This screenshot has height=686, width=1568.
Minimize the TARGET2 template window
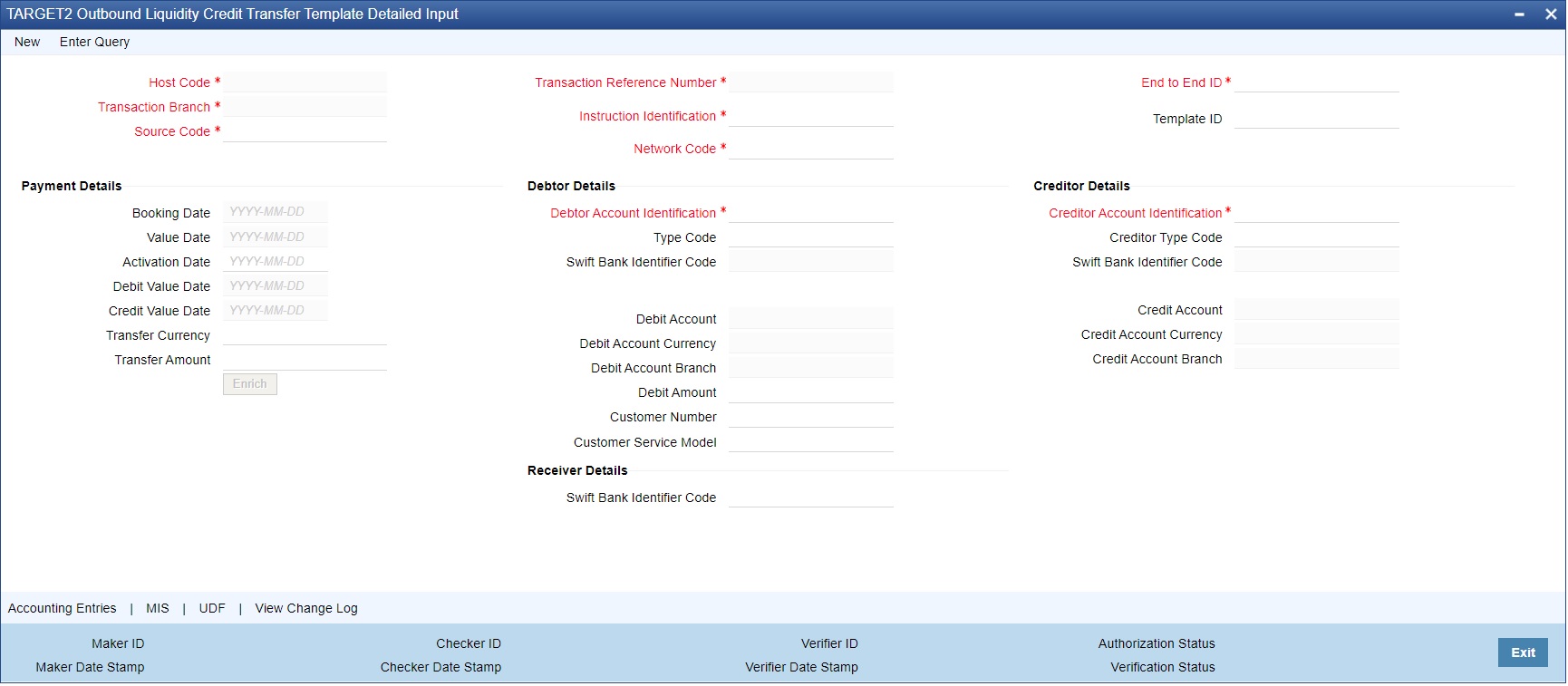coord(1519,14)
